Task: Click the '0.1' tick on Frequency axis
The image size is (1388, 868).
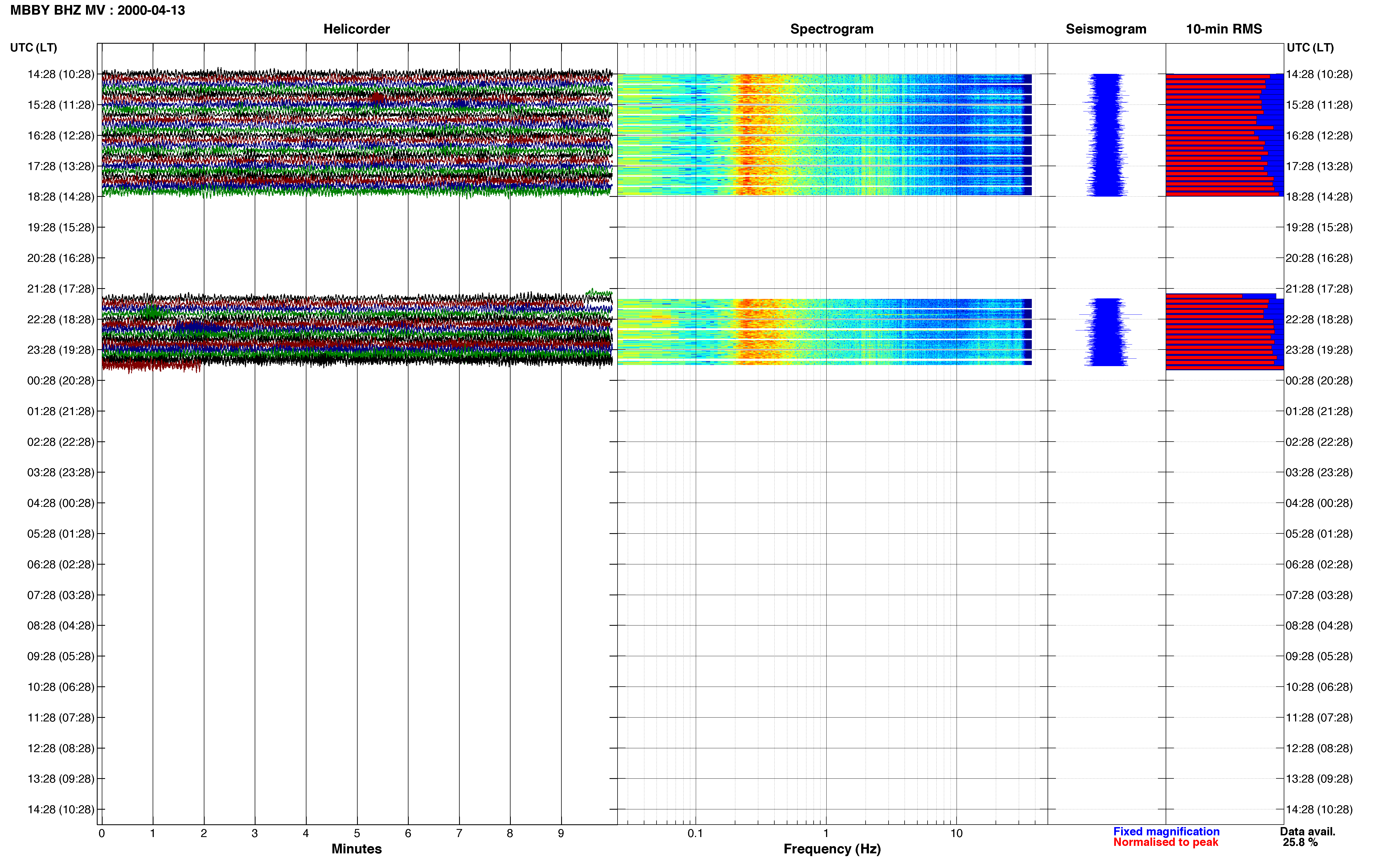Action: click(x=695, y=833)
